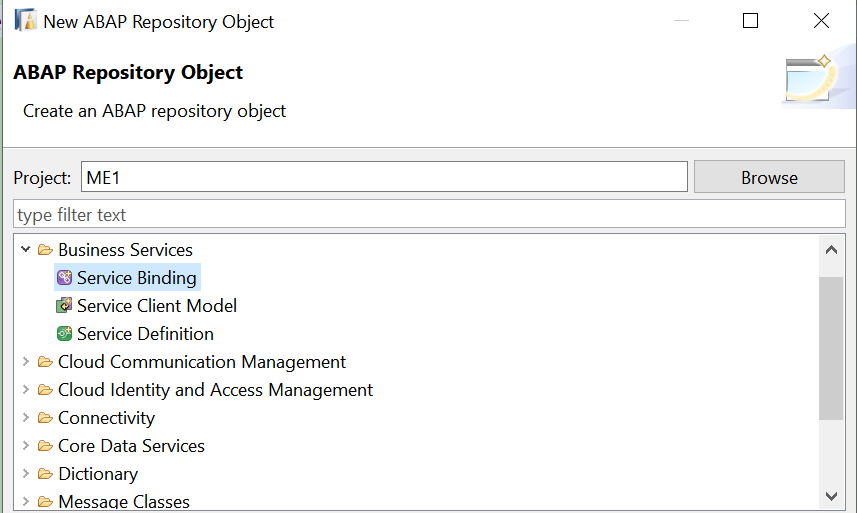
Task: Click the scrollbar down arrow in tree
Action: [831, 497]
